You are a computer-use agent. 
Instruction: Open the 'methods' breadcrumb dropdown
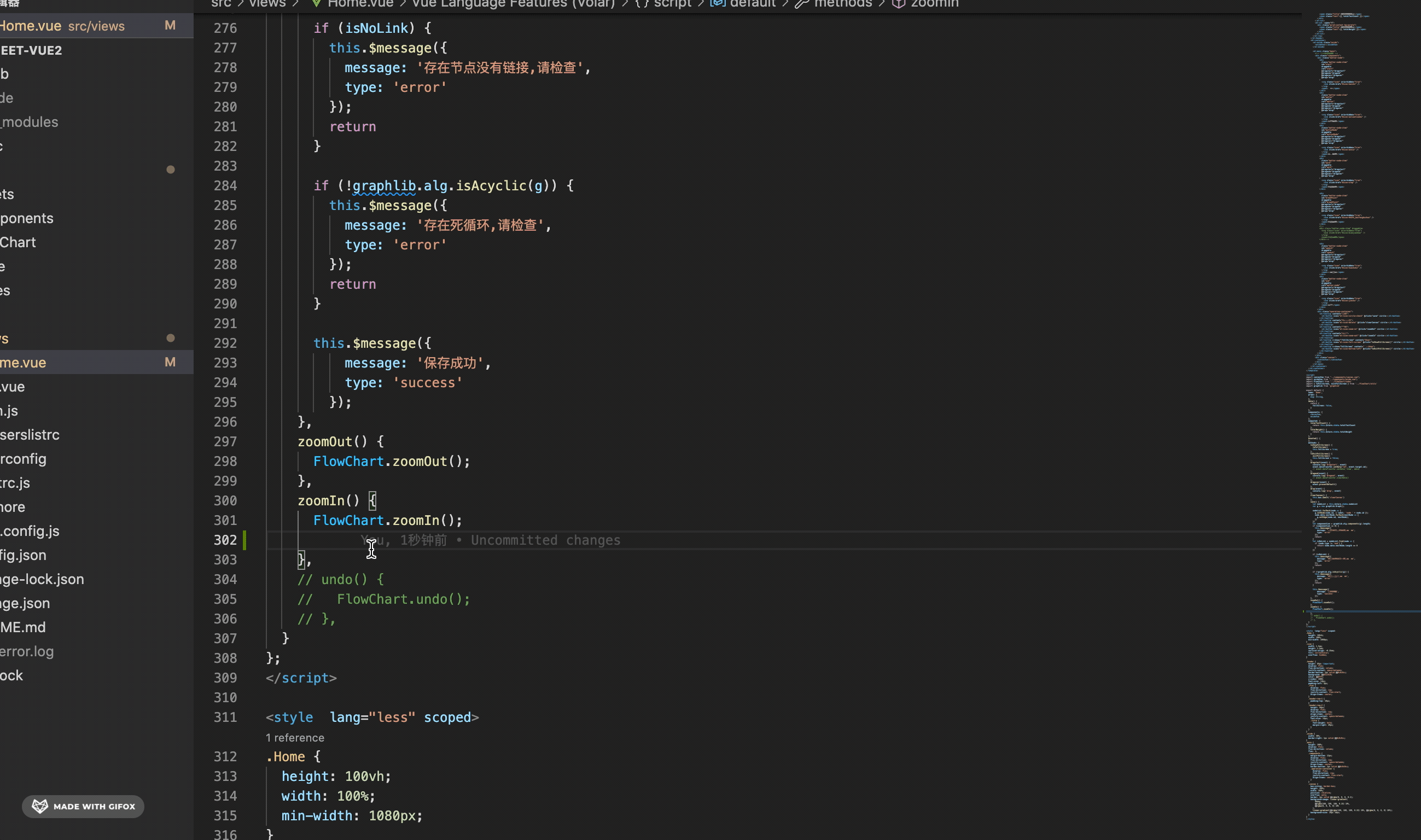pyautogui.click(x=842, y=3)
